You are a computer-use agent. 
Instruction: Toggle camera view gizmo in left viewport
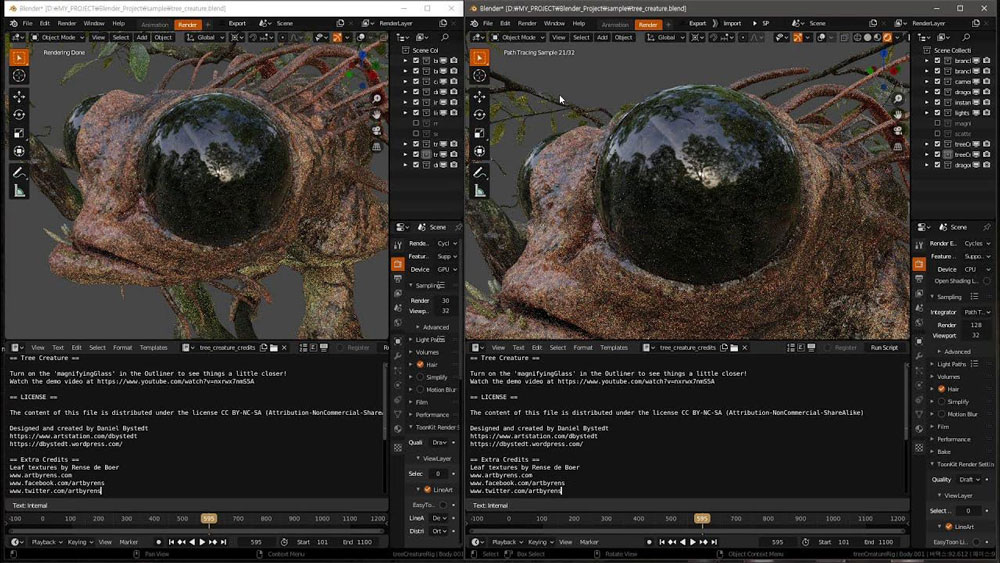[377, 130]
